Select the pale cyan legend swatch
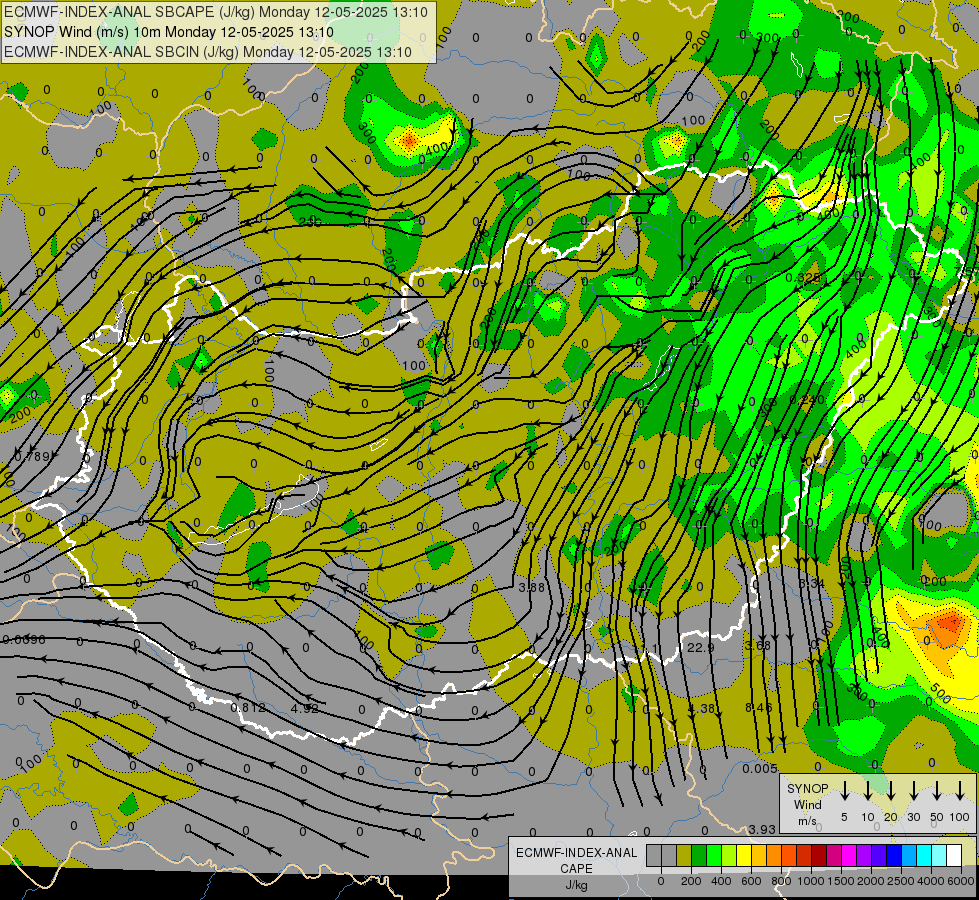 tap(938, 855)
